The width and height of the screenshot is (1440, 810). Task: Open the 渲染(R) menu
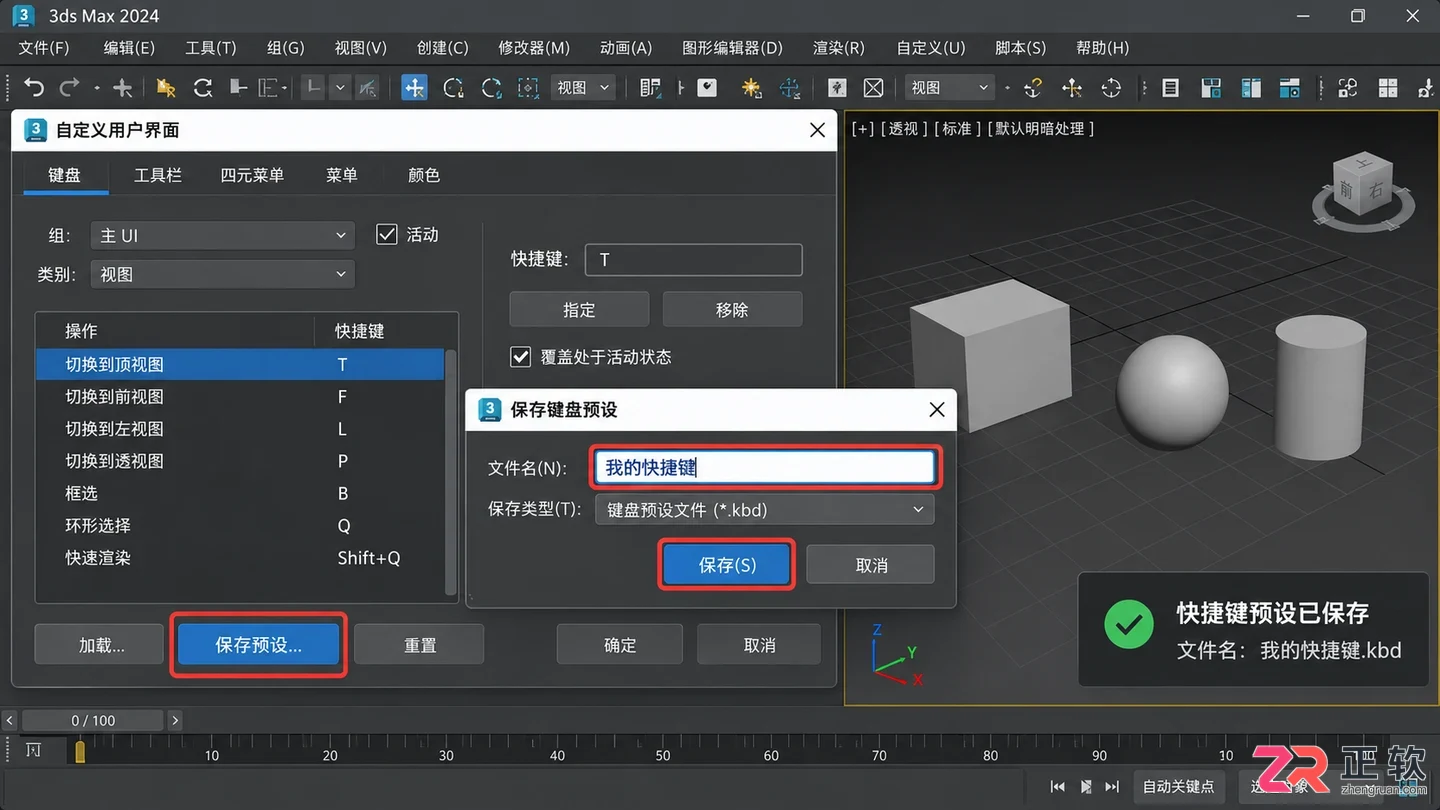839,48
